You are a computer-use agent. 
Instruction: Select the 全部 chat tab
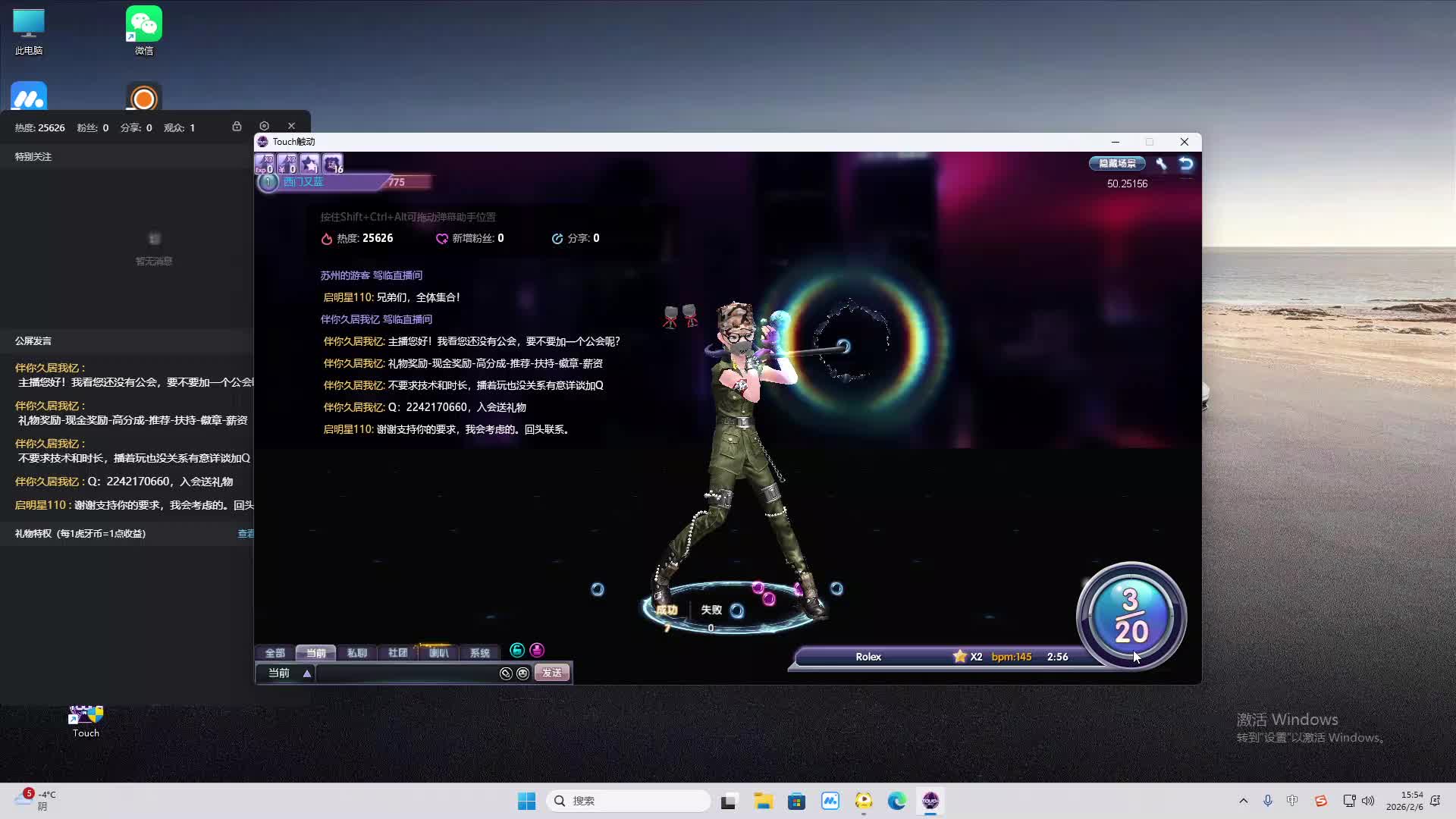click(275, 653)
